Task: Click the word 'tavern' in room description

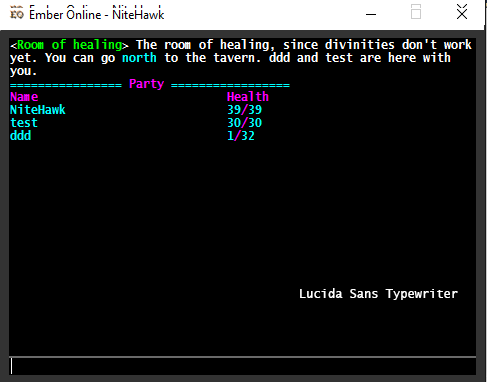Action: point(233,58)
